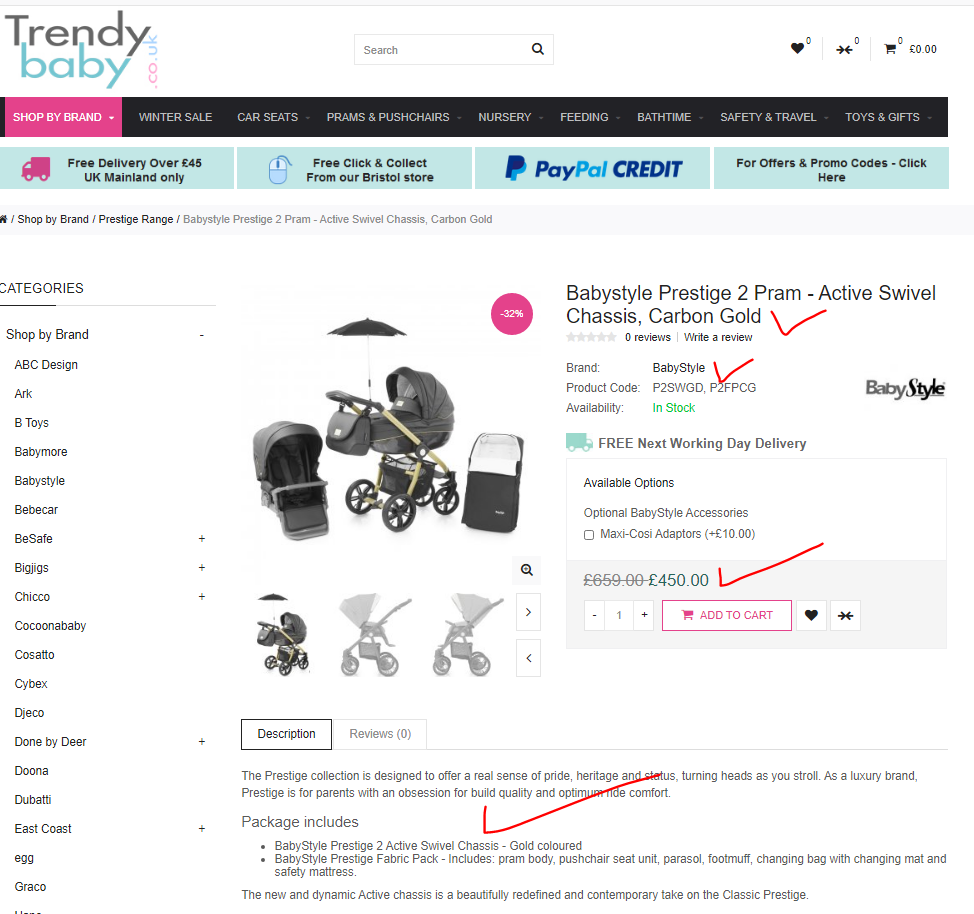This screenshot has width=974, height=914.
Task: Add product to wishlist heart button
Action: pos(811,615)
